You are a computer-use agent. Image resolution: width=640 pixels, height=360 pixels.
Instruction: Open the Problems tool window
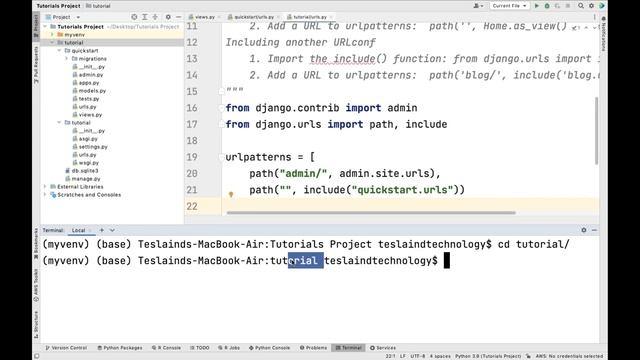pos(313,348)
